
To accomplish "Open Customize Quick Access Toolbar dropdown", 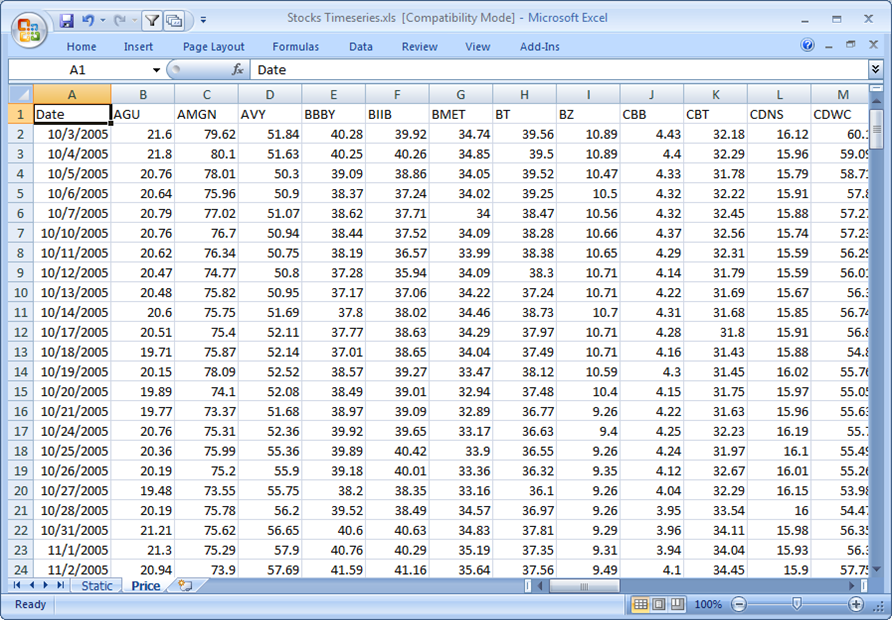I will tap(203, 19).
